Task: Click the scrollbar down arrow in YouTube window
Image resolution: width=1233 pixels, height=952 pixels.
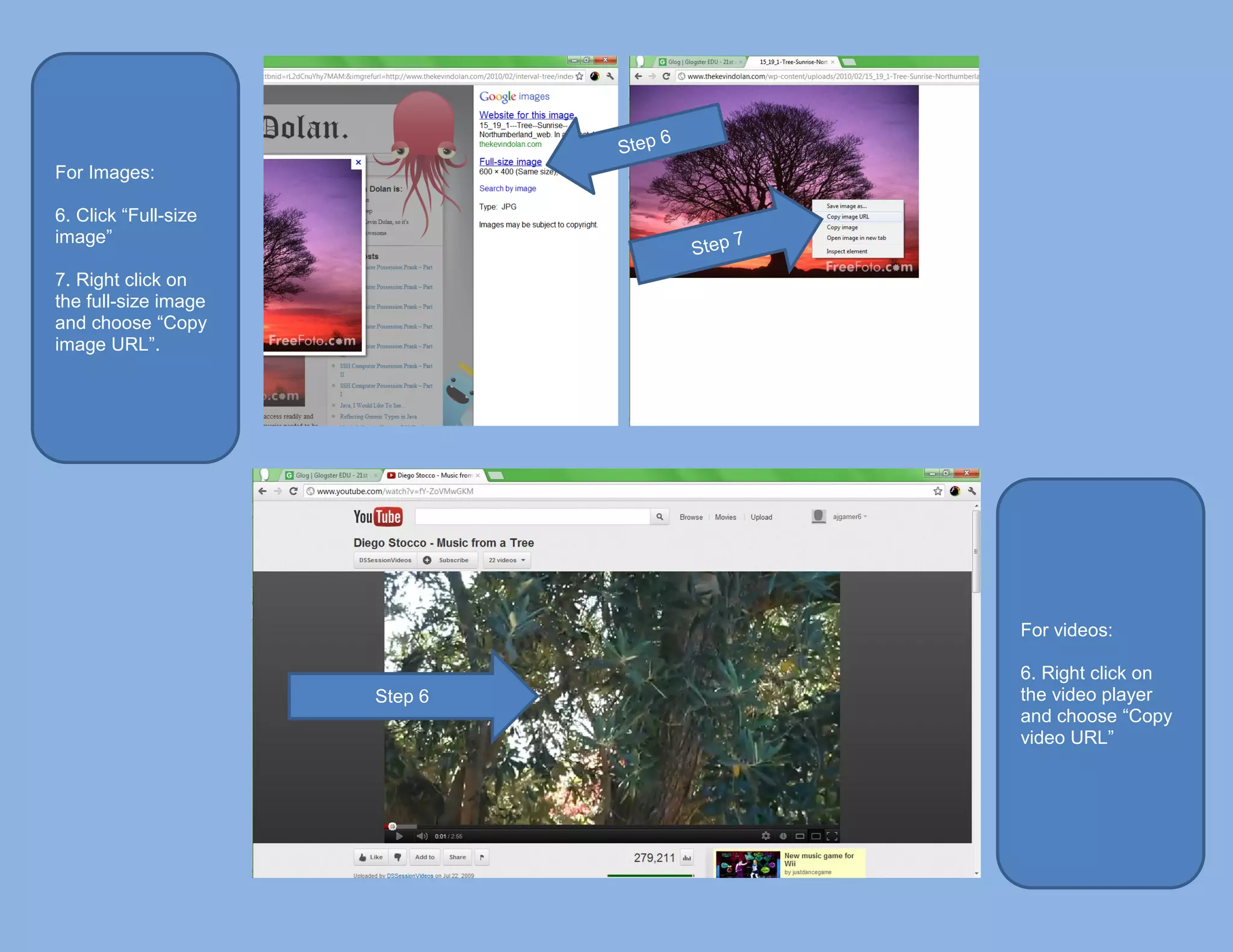Action: (976, 873)
